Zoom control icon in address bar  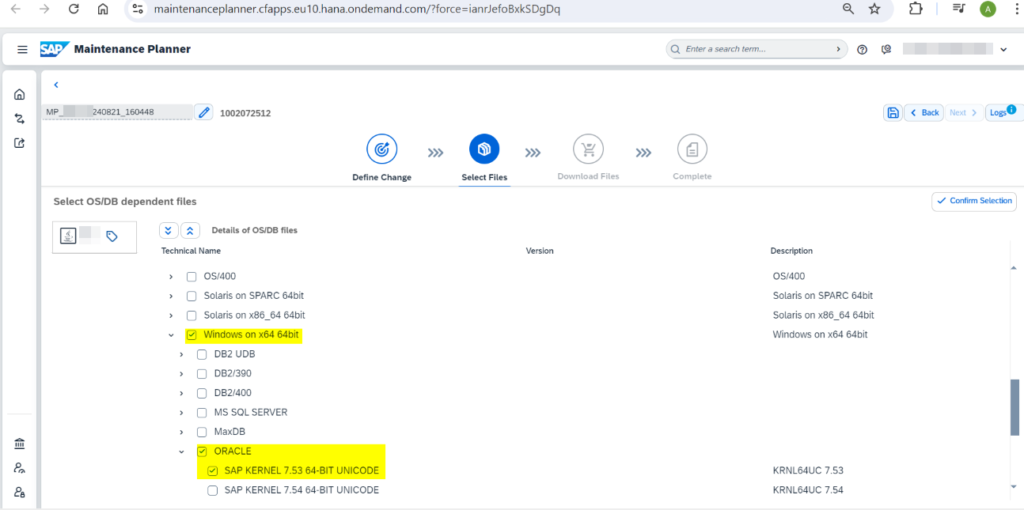[848, 9]
